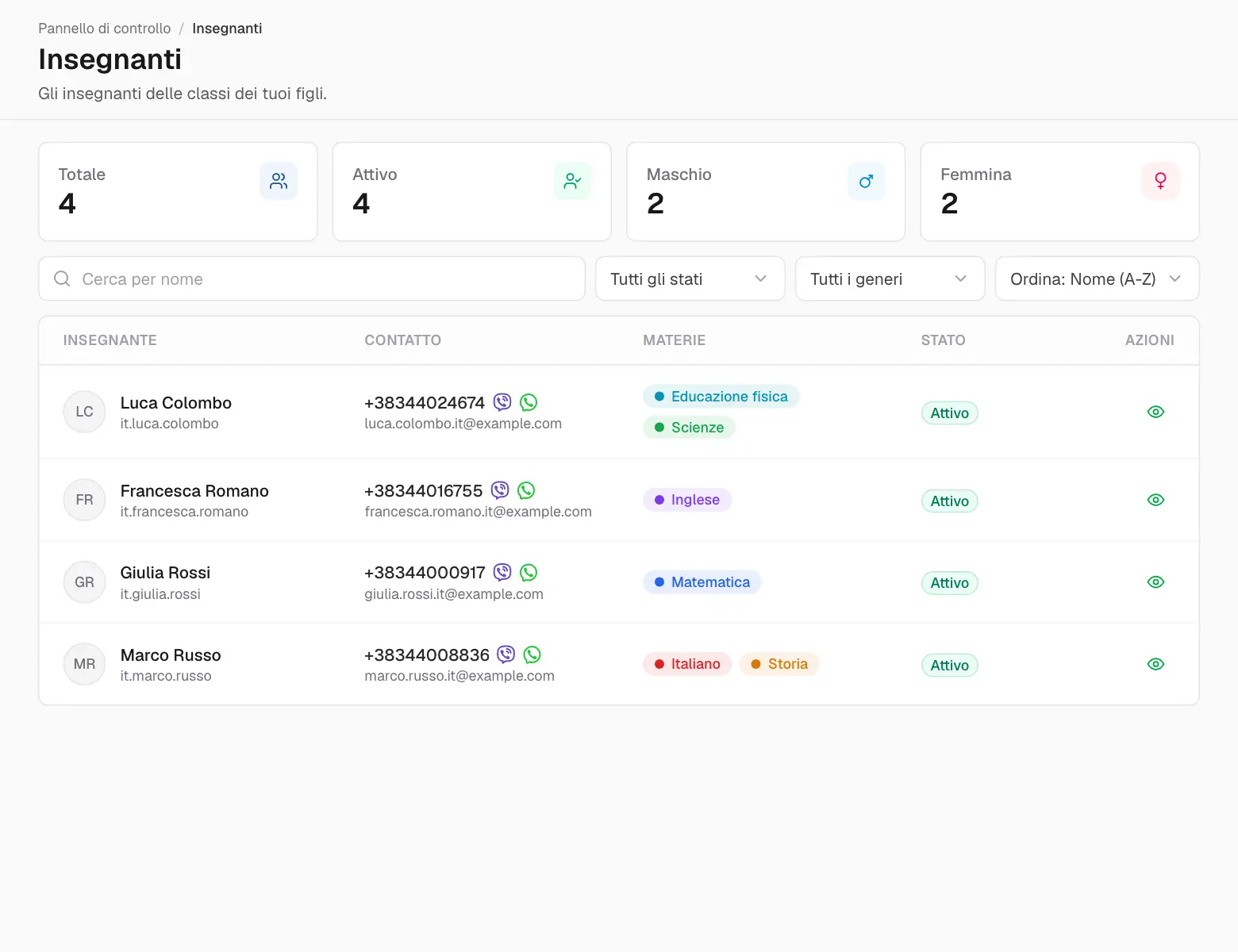Open WhatsApp for Luca Colombo

coord(529,402)
